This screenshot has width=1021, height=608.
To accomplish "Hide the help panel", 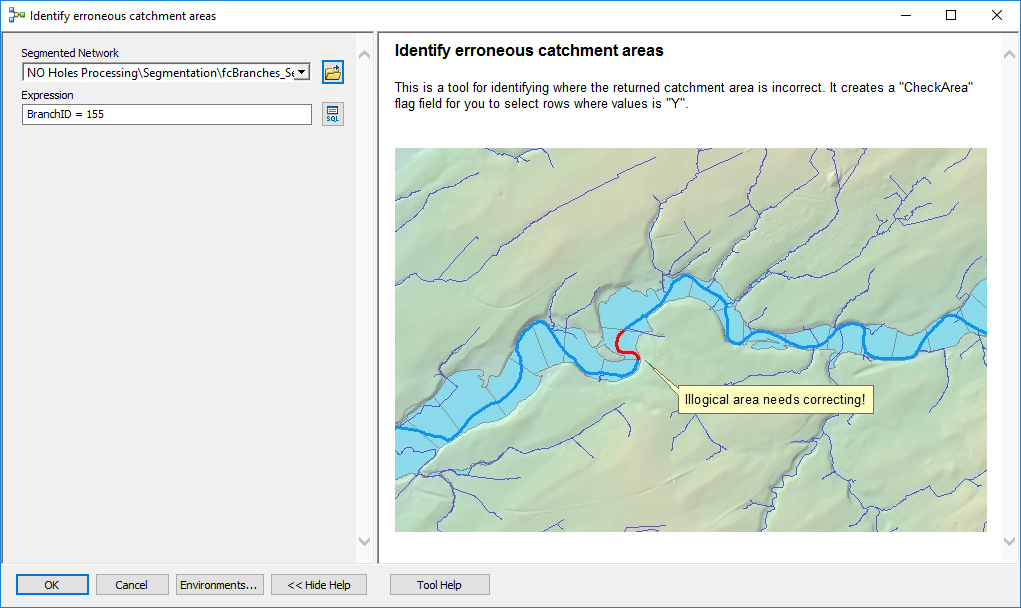I will (318, 584).
